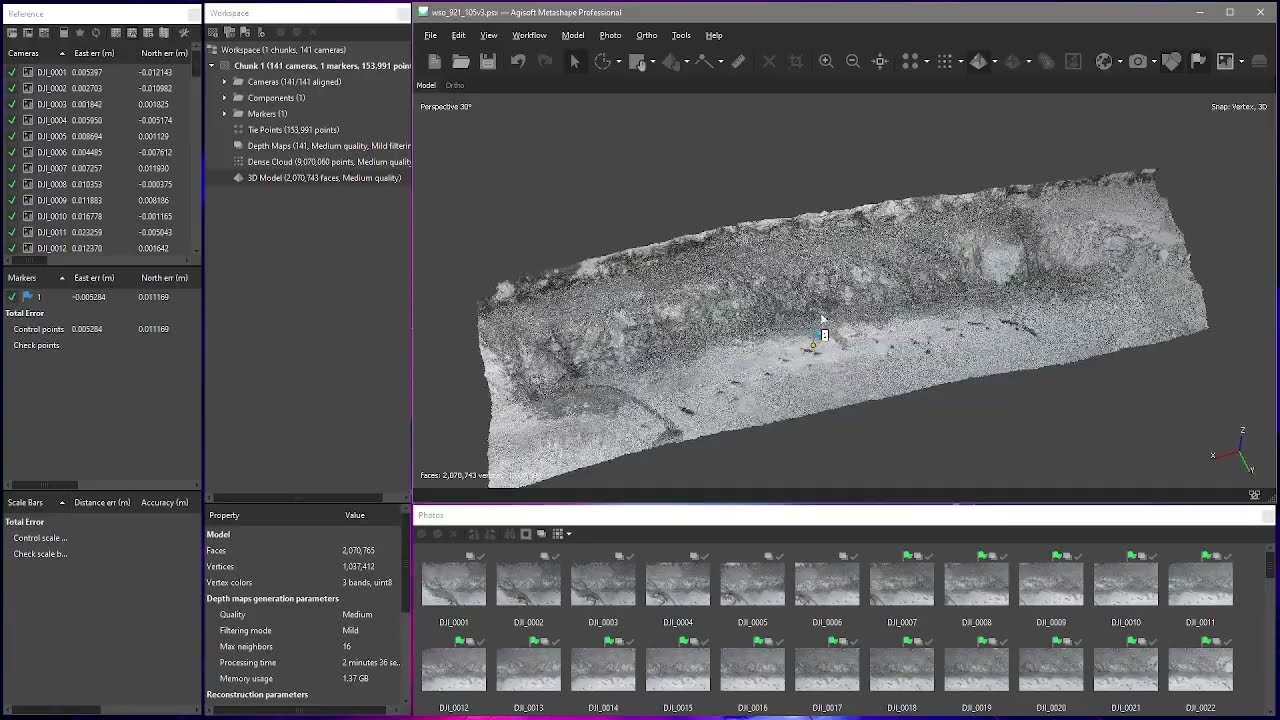Image resolution: width=1280 pixels, height=720 pixels.
Task: Zoom out of the model view
Action: pos(853,61)
